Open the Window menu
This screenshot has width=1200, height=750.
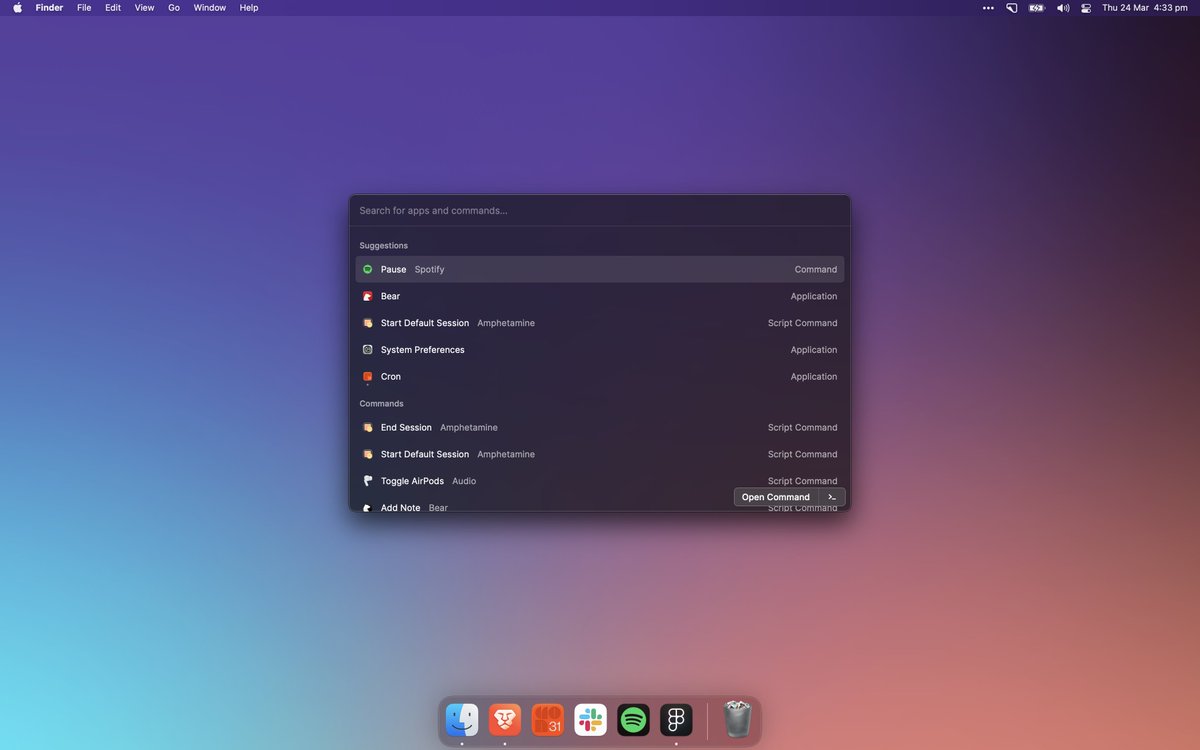coord(210,8)
